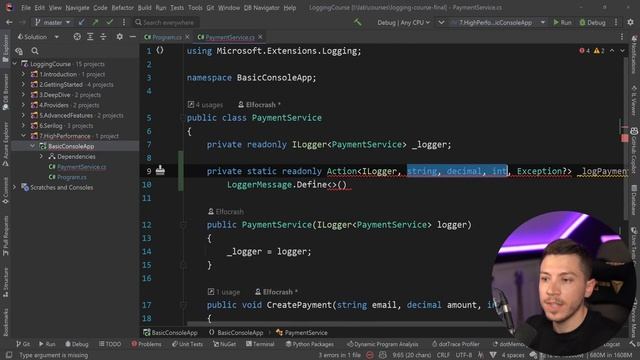
Task: Expand the 3.DeepDive folder
Action: 23,95
